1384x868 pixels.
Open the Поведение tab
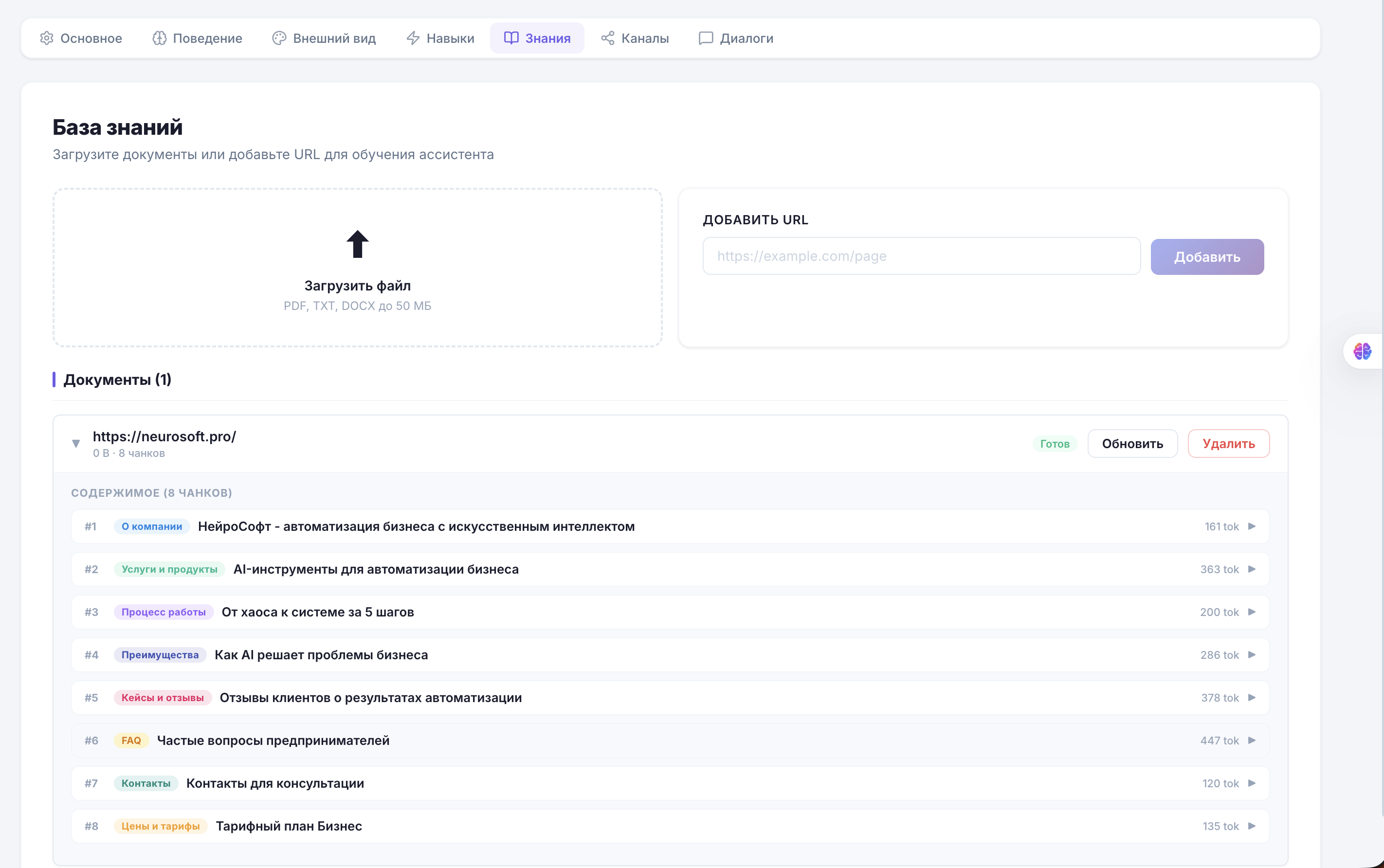point(198,38)
